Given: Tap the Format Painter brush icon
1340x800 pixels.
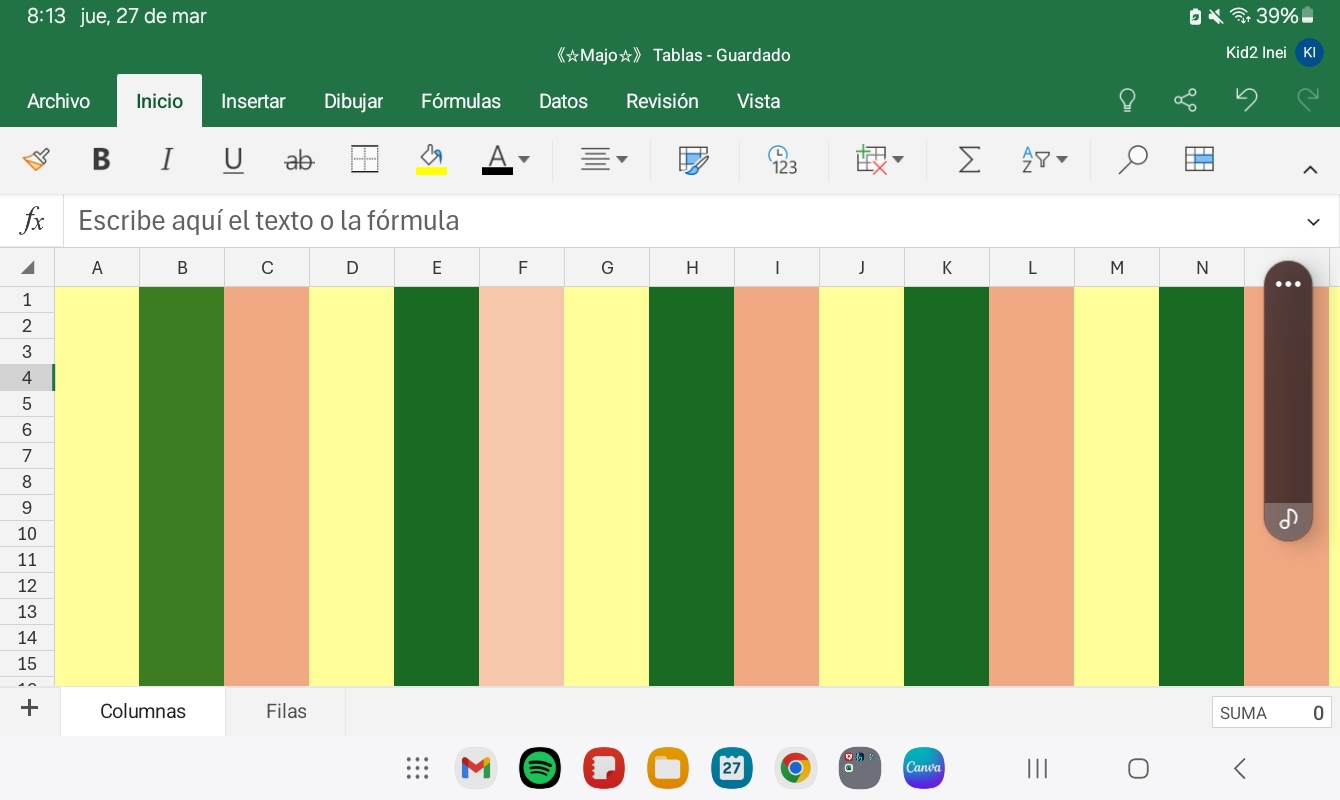Looking at the screenshot, I should [36, 160].
